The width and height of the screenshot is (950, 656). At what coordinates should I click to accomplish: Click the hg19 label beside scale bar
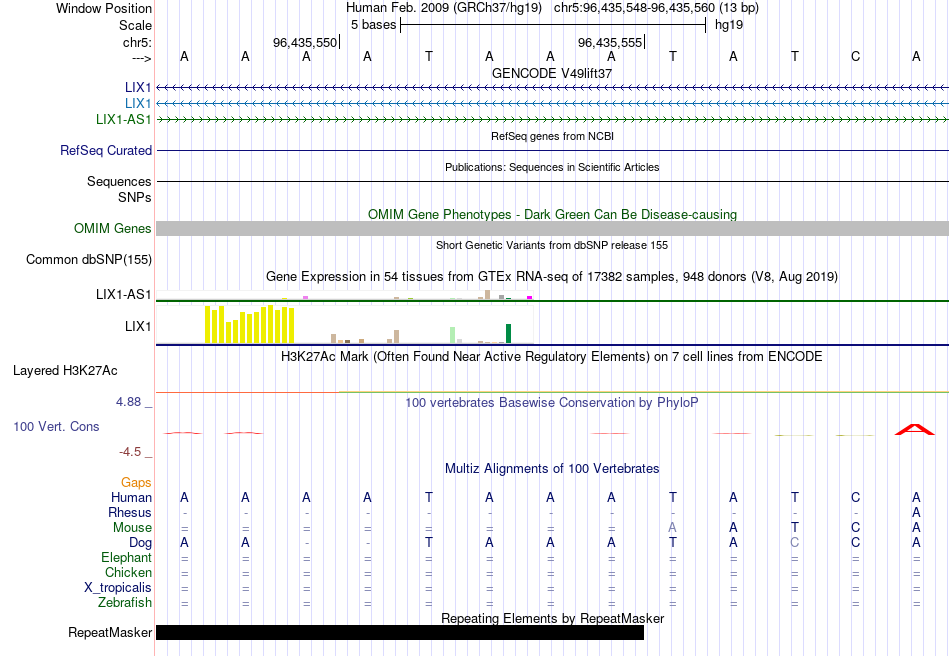point(729,25)
